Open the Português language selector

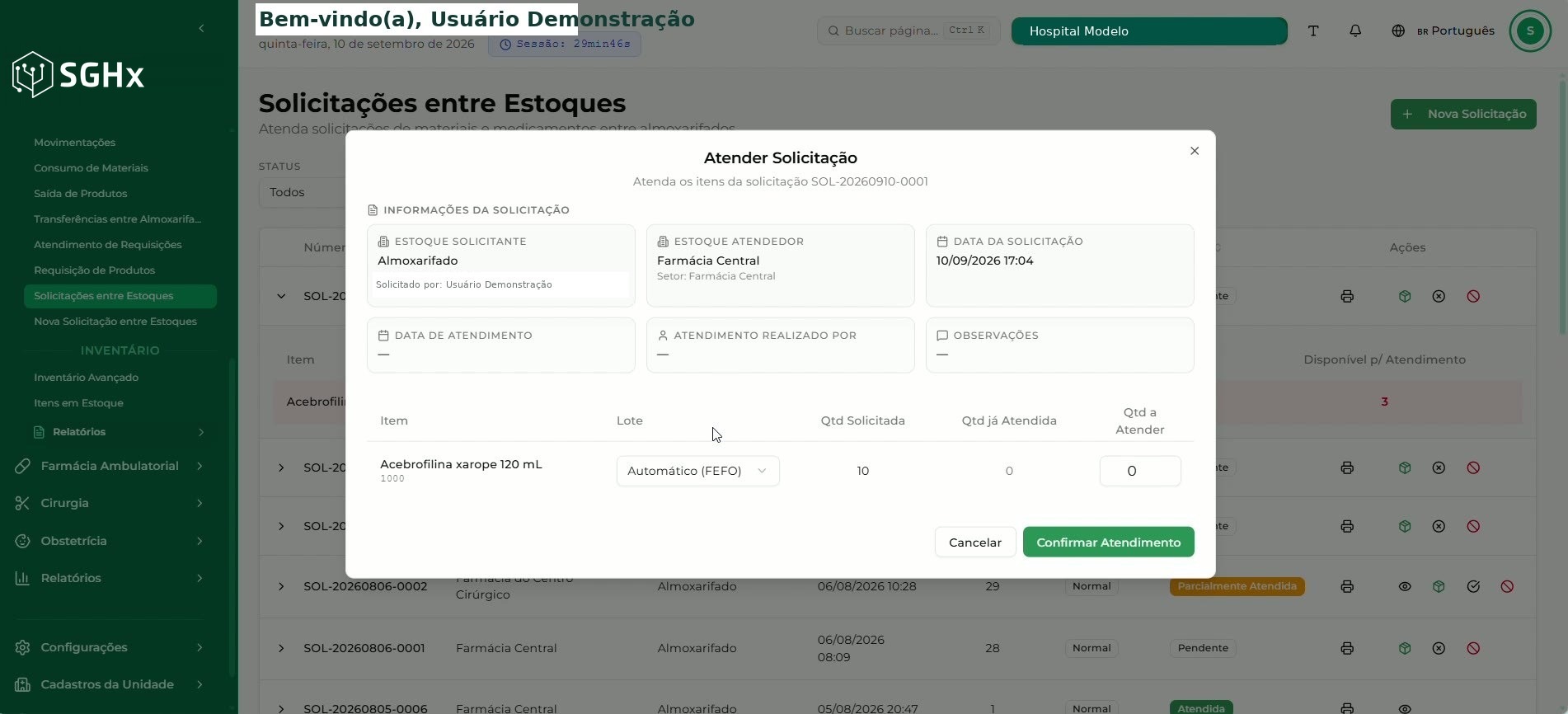pyautogui.click(x=1444, y=31)
